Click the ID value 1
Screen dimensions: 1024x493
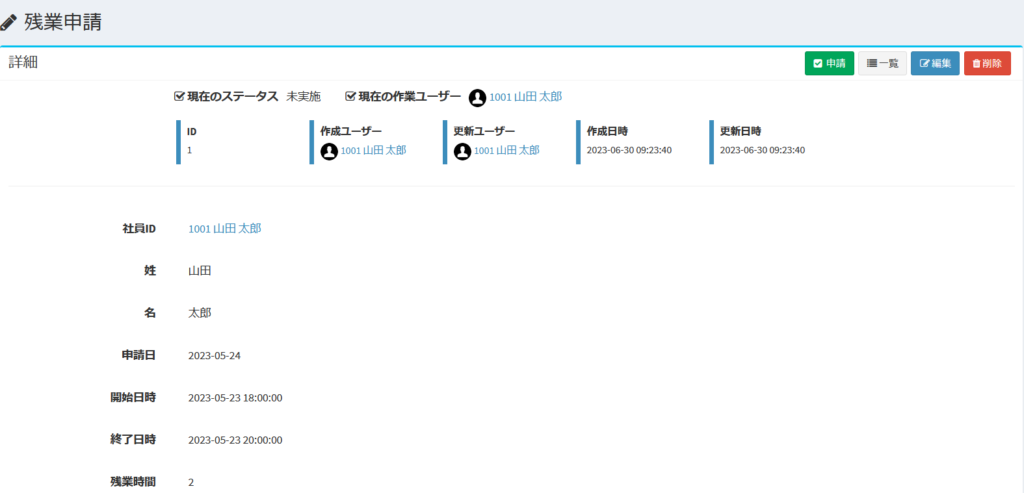tap(189, 150)
